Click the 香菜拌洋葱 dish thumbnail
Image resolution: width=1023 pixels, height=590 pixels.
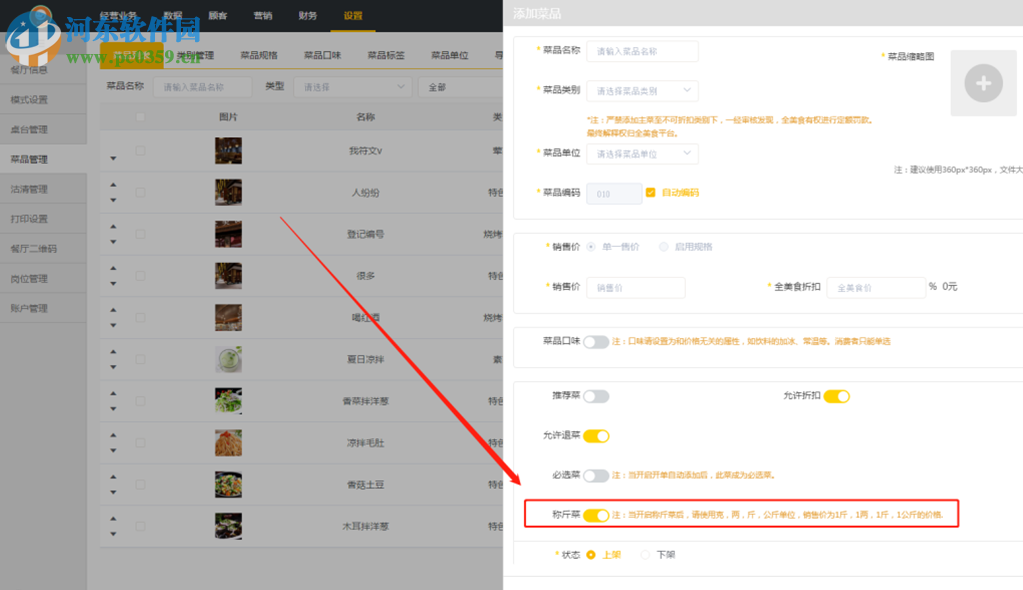pyautogui.click(x=228, y=400)
